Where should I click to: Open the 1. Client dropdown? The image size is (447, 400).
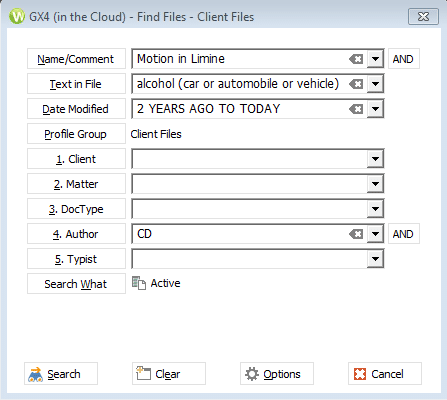pos(375,159)
